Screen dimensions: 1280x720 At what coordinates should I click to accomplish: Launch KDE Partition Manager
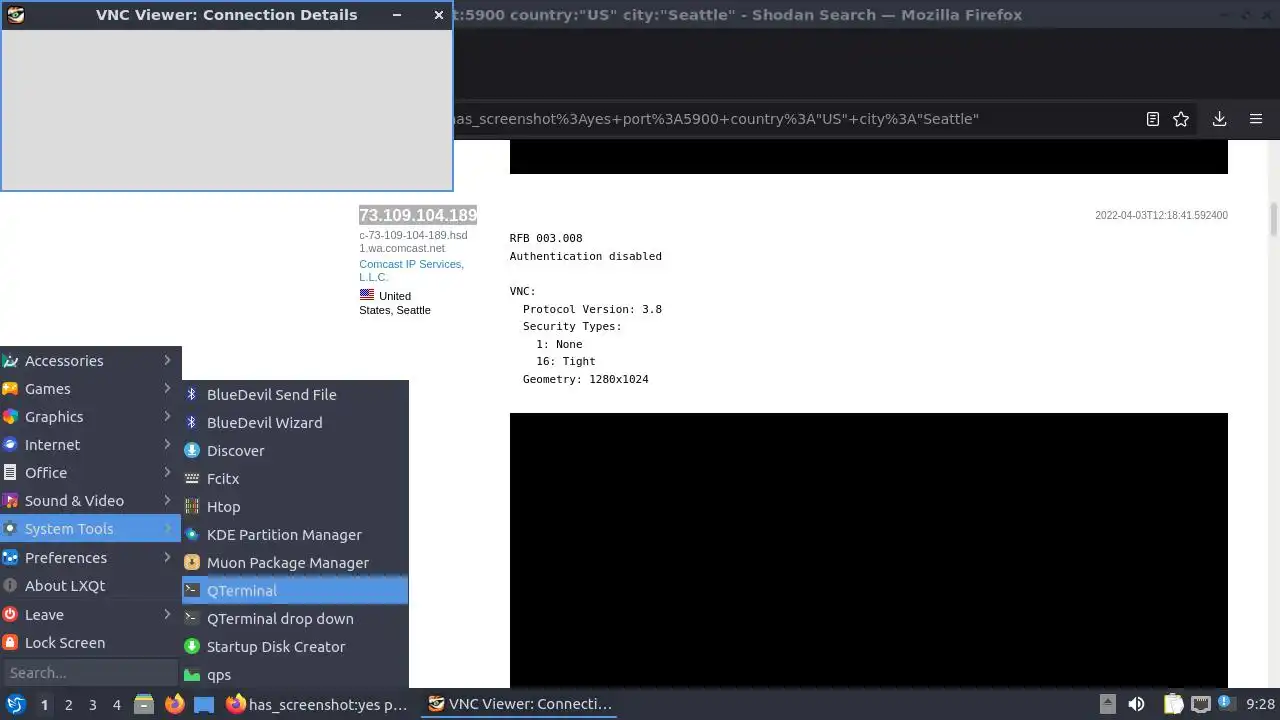click(295, 535)
